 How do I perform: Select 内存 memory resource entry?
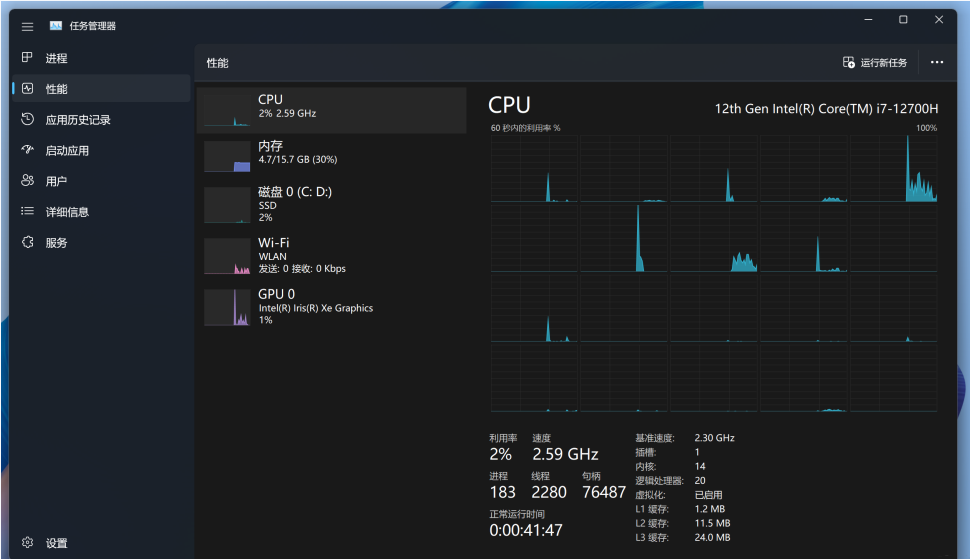point(332,156)
